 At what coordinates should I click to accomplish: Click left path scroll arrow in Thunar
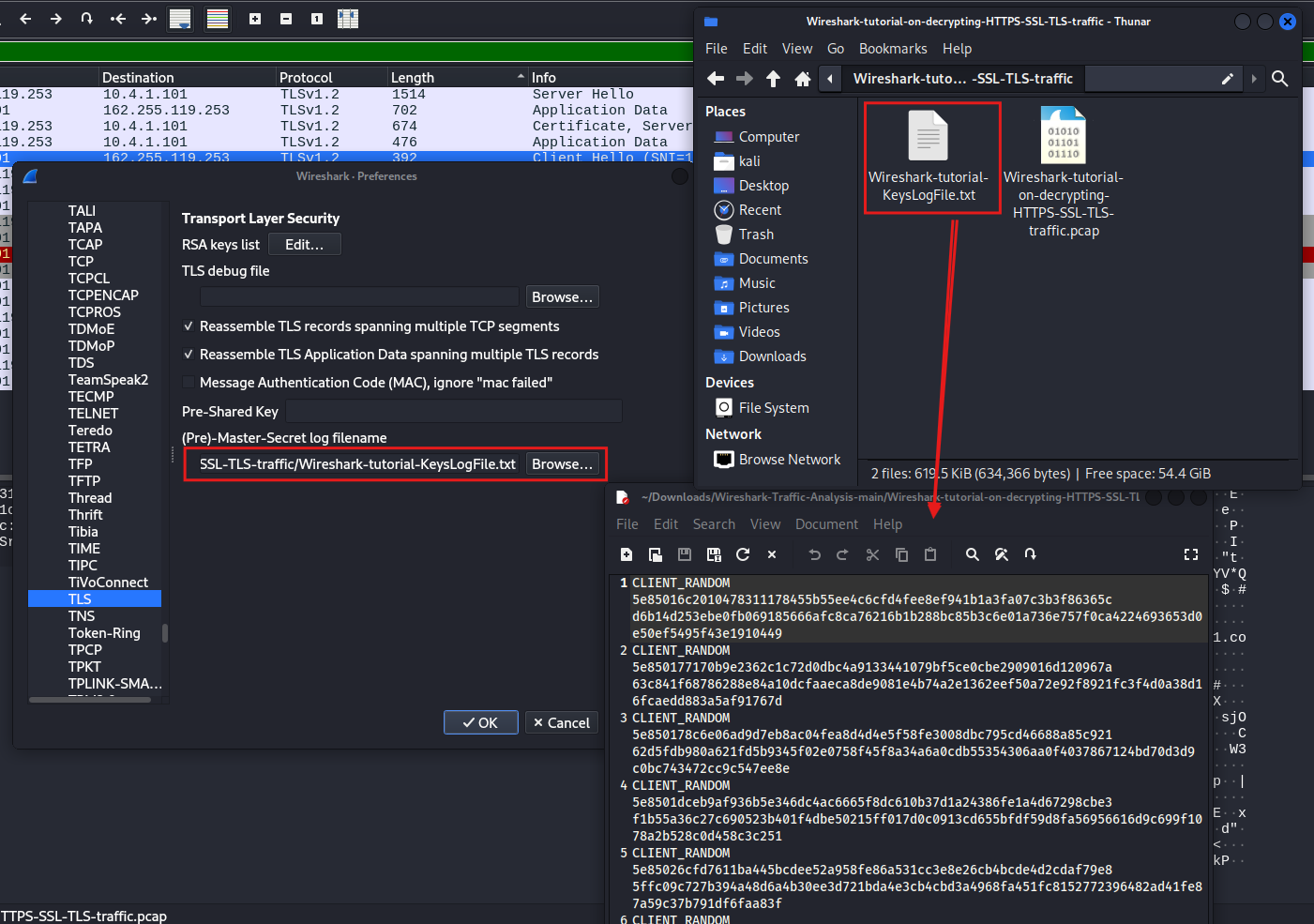click(830, 79)
